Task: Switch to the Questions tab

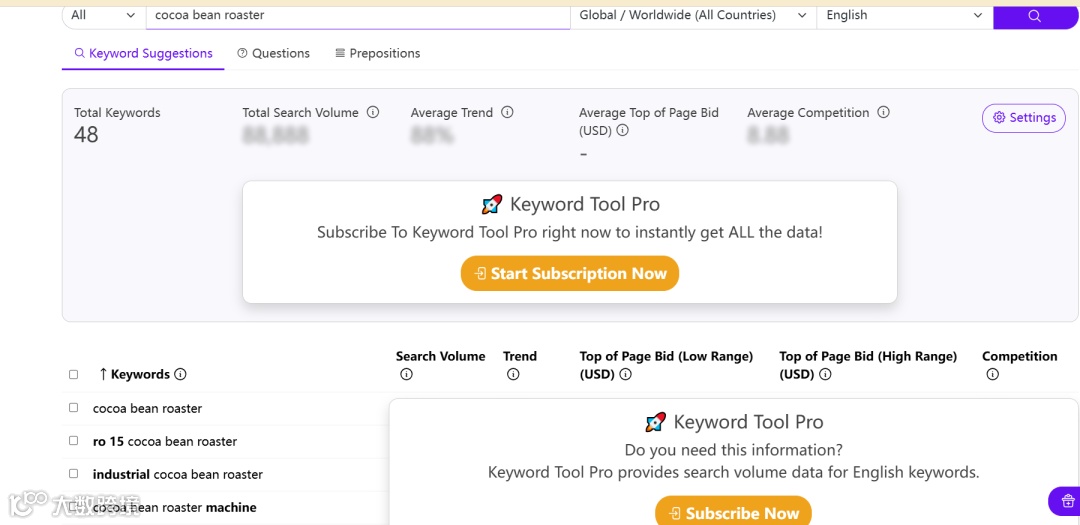Action: pos(273,54)
